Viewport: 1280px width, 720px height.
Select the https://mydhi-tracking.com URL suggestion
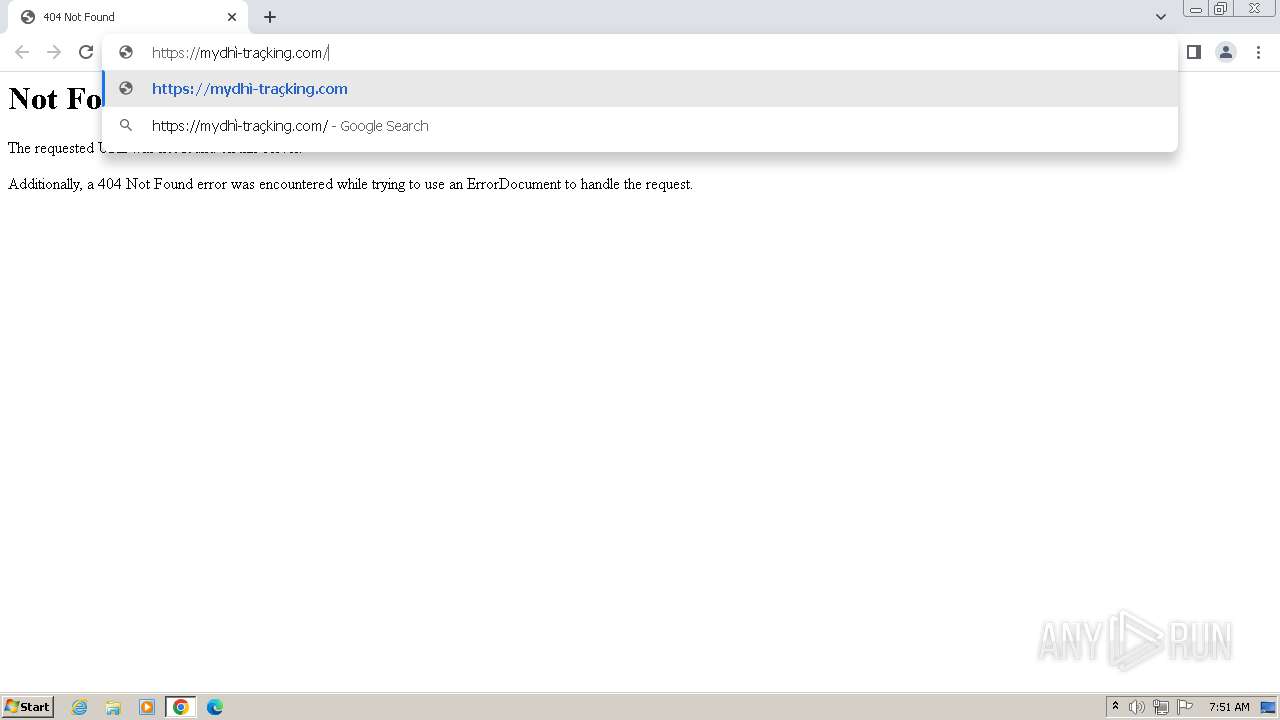(640, 88)
